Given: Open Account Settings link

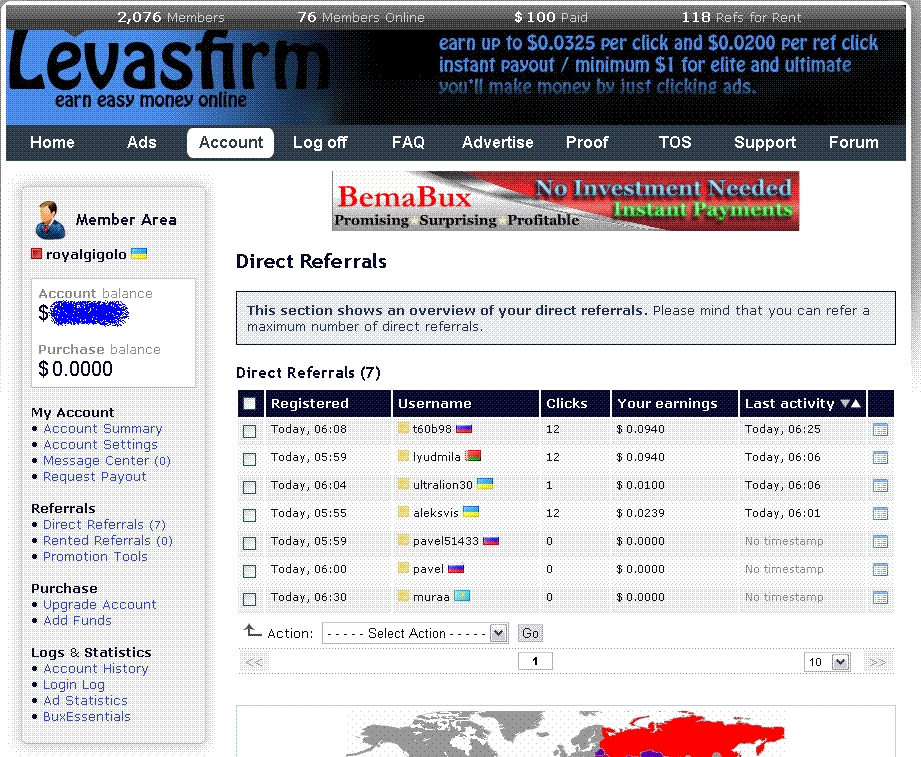Looking at the screenshot, I should pyautogui.click(x=100, y=445).
